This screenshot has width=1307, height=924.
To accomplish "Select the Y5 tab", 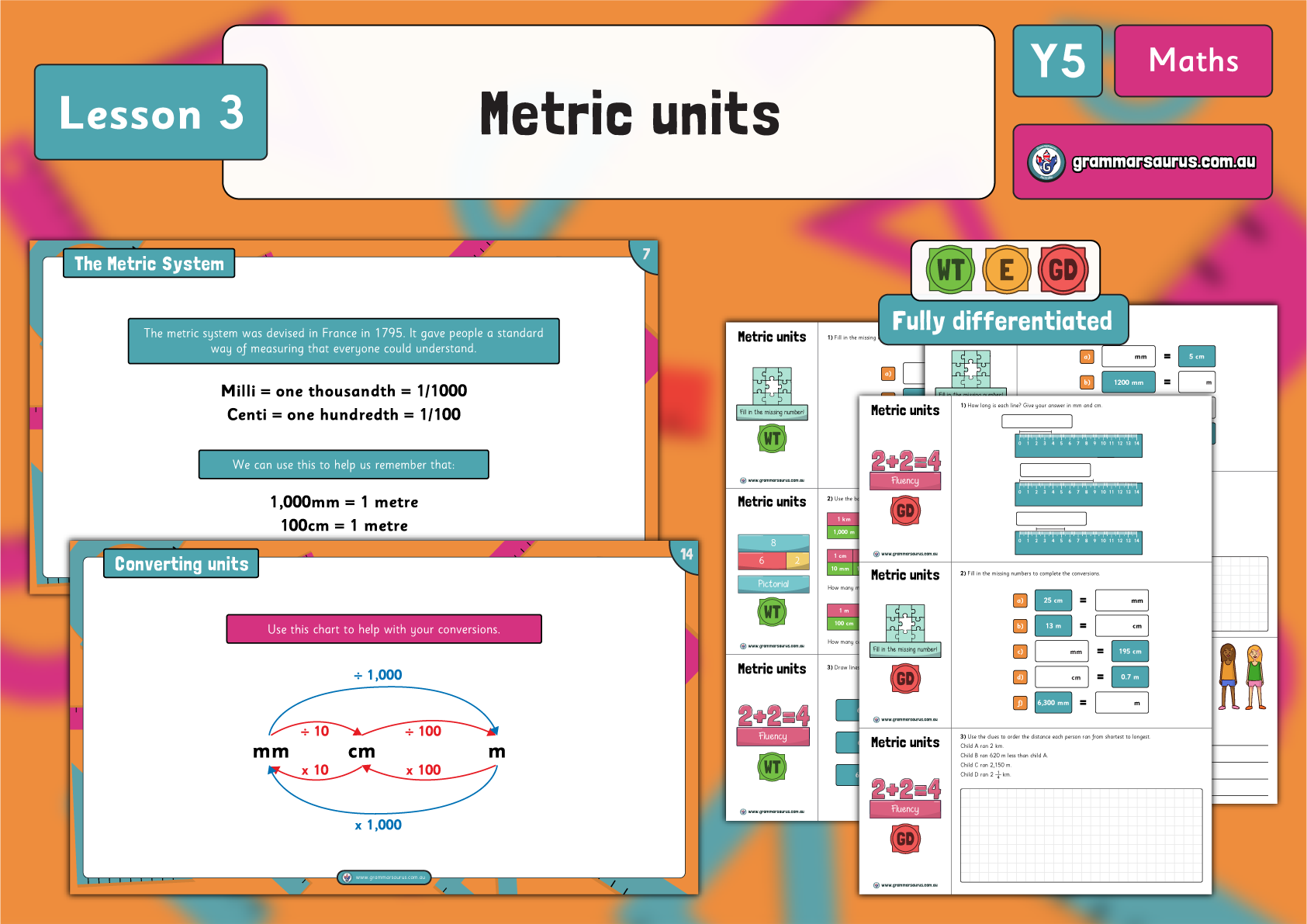I will [1057, 61].
